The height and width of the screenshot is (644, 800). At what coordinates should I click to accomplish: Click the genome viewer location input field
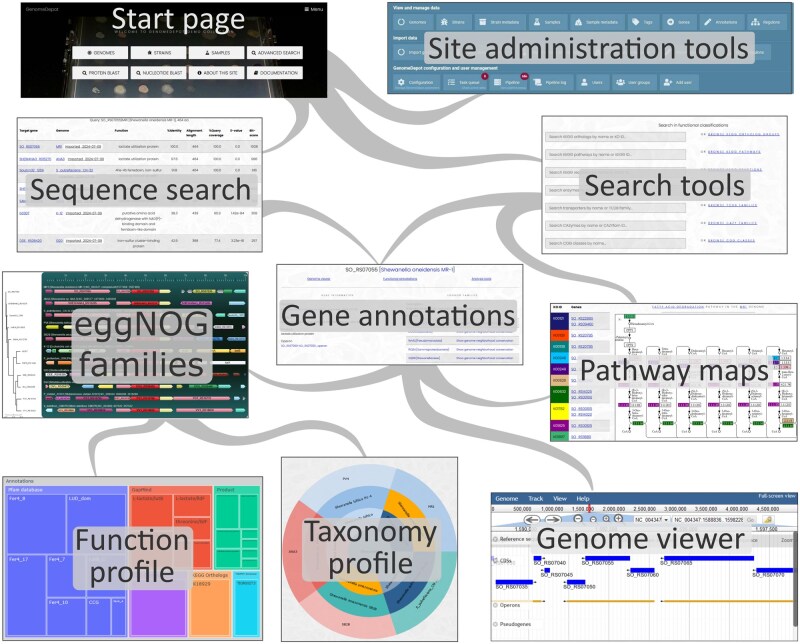[708, 519]
